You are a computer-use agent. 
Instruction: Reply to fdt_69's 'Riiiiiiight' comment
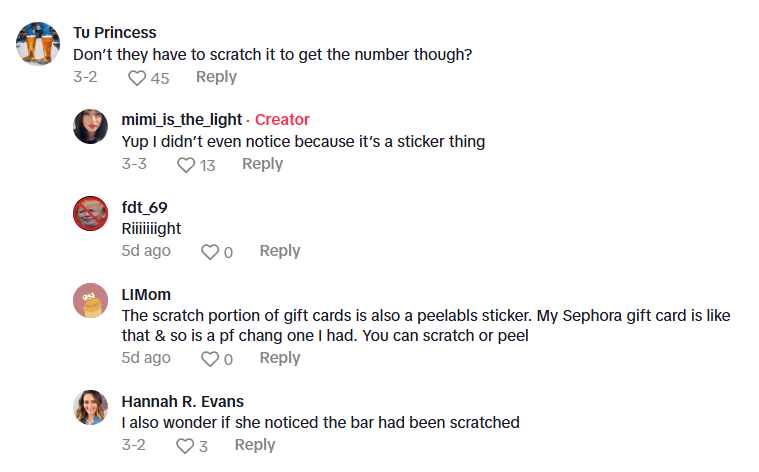tap(280, 251)
